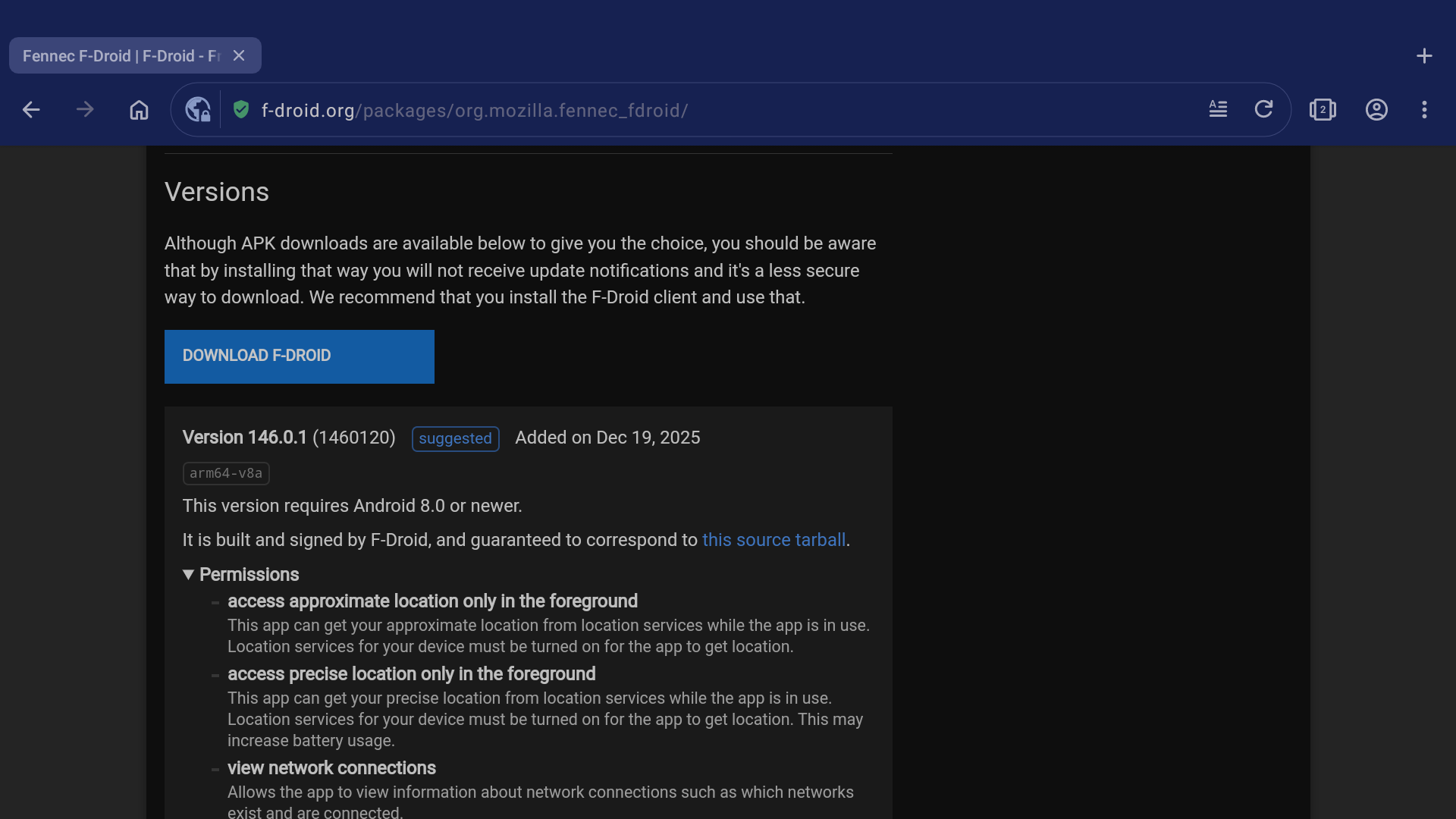Image resolution: width=1456 pixels, height=819 pixels.
Task: Open the tab switcher showing 2 tabs
Action: (x=1323, y=110)
